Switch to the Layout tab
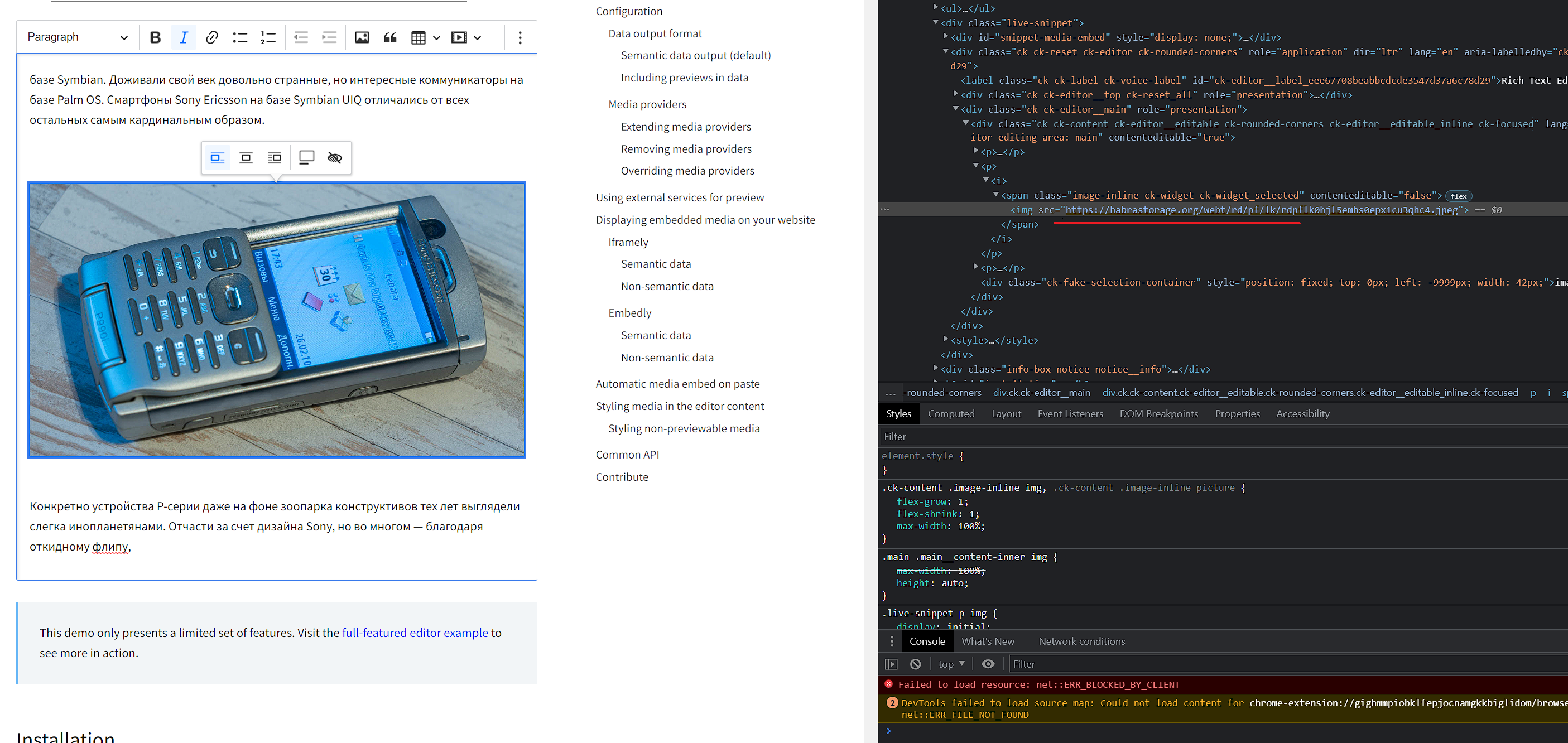Image resolution: width=1568 pixels, height=743 pixels. click(1006, 414)
